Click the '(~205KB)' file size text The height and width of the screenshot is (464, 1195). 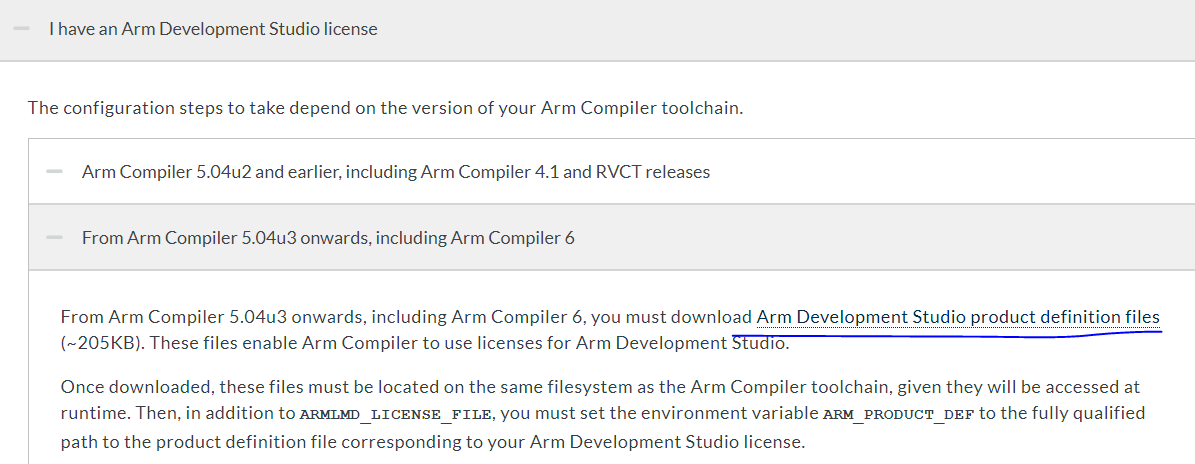102,343
